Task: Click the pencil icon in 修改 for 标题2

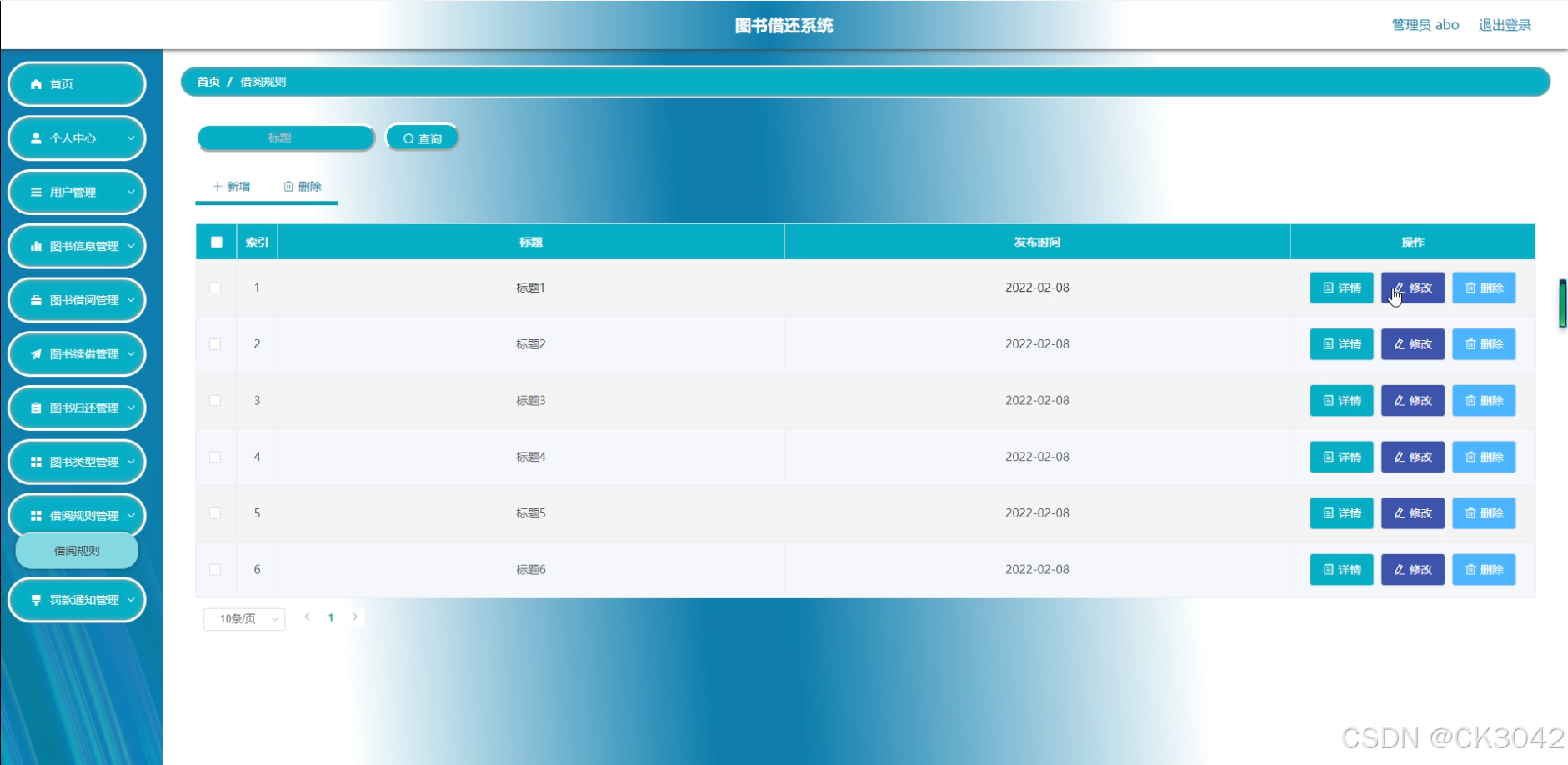Action: [x=1400, y=344]
